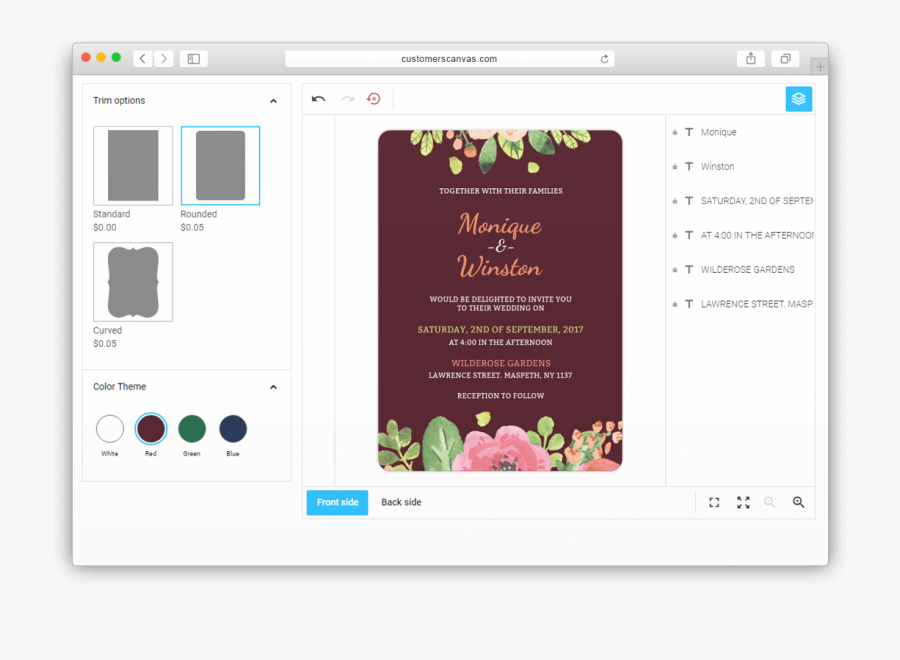
Task: Collapse the Color Theme section
Action: point(273,387)
